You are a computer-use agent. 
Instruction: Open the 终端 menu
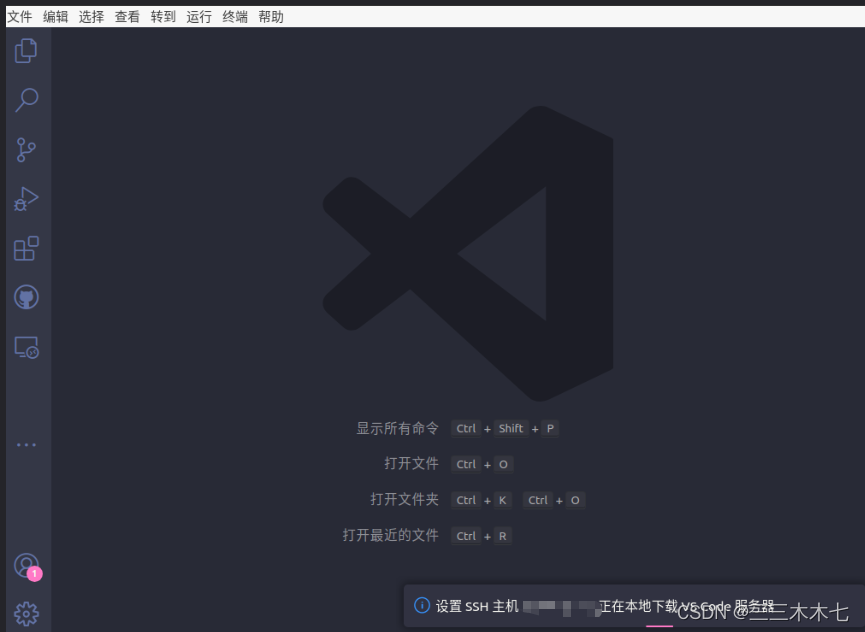235,17
